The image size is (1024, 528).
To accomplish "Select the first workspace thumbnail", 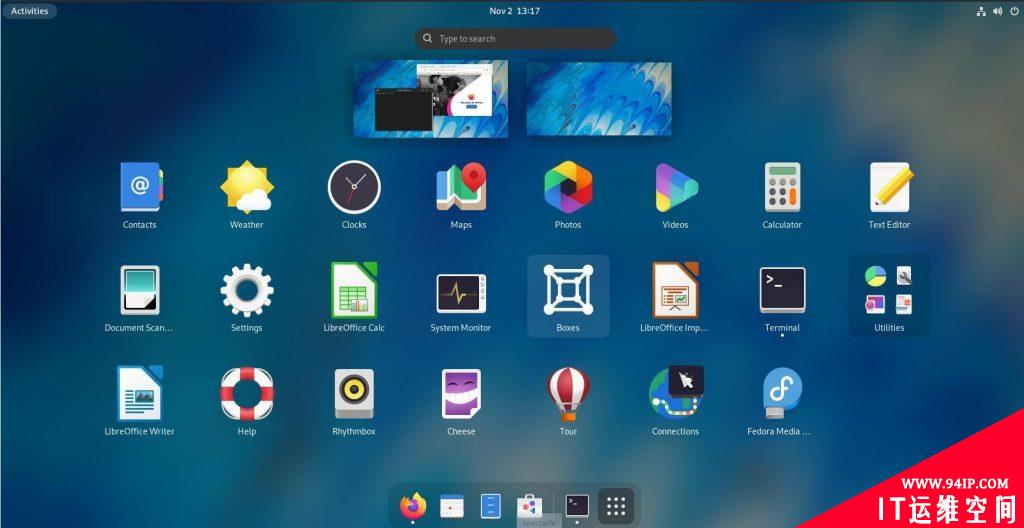I will [x=431, y=99].
